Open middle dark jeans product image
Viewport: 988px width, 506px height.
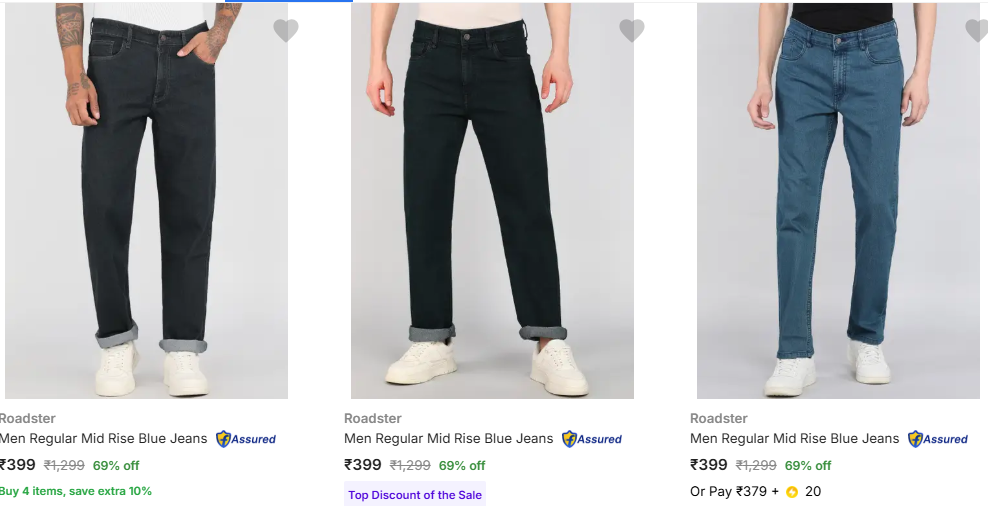point(492,200)
